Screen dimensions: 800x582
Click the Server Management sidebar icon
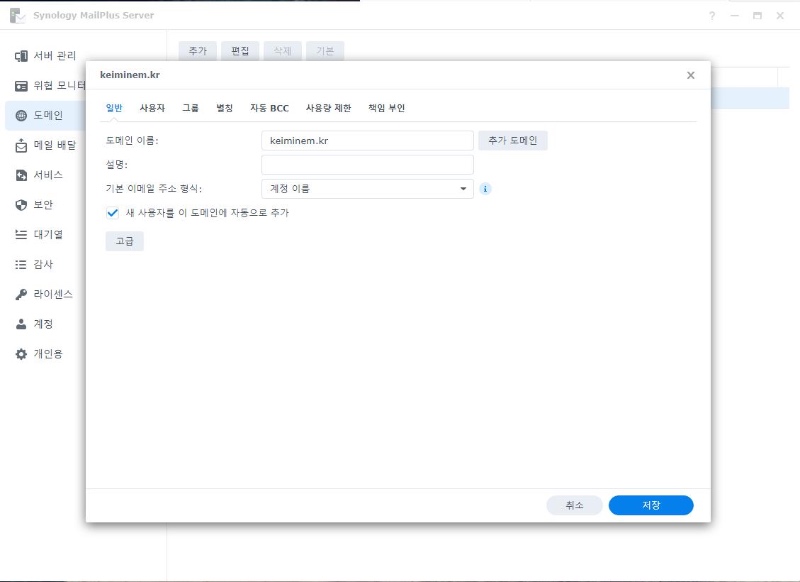[x=21, y=56]
